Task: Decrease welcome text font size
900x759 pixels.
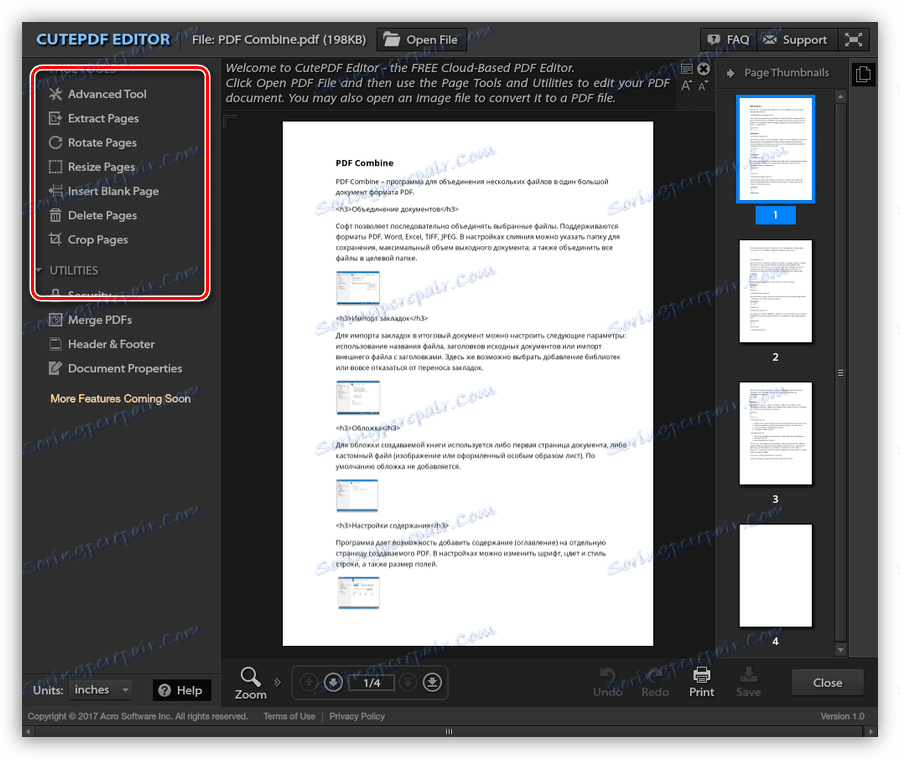Action: 703,86
